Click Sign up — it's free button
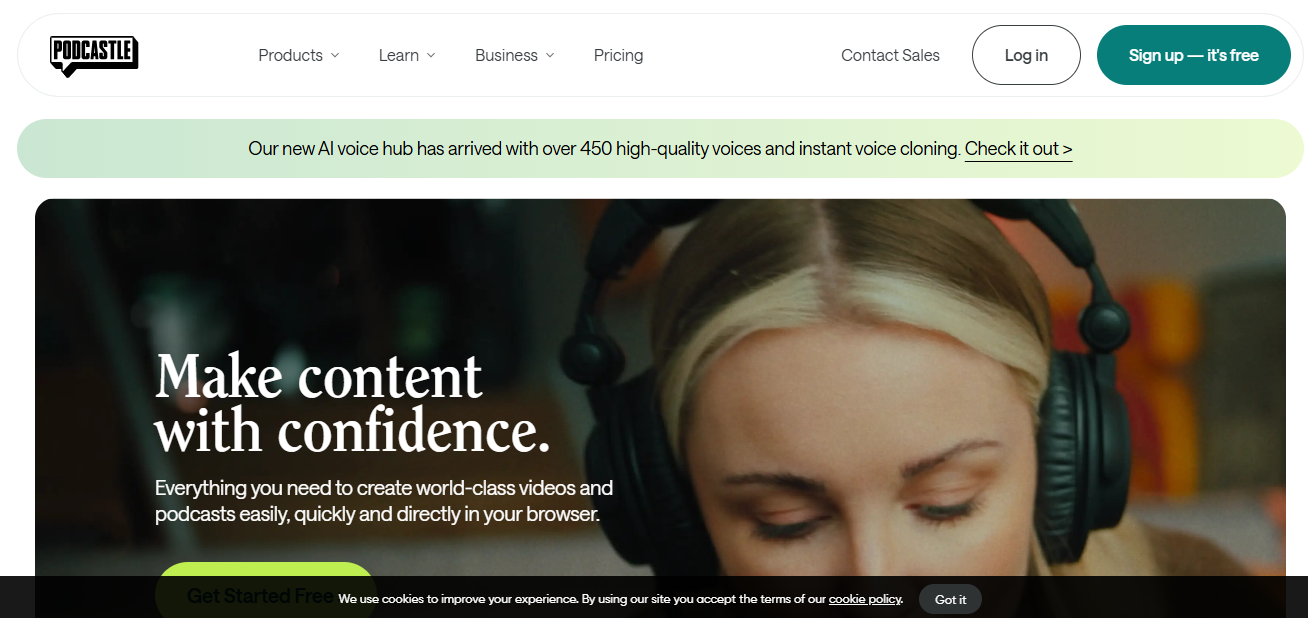This screenshot has width=1308, height=618. pyautogui.click(x=1194, y=55)
